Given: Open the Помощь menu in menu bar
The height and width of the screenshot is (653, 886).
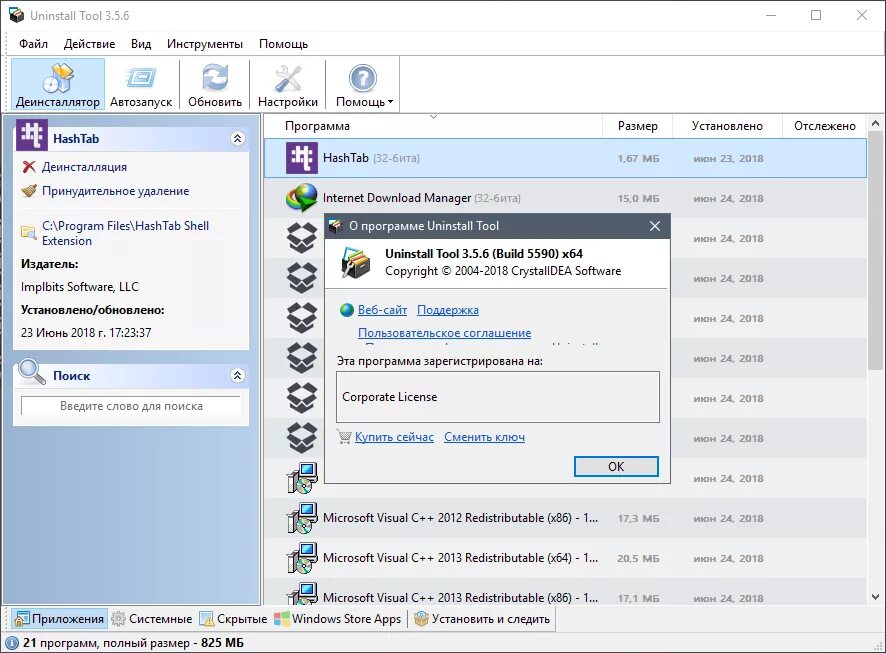Looking at the screenshot, I should (x=283, y=44).
